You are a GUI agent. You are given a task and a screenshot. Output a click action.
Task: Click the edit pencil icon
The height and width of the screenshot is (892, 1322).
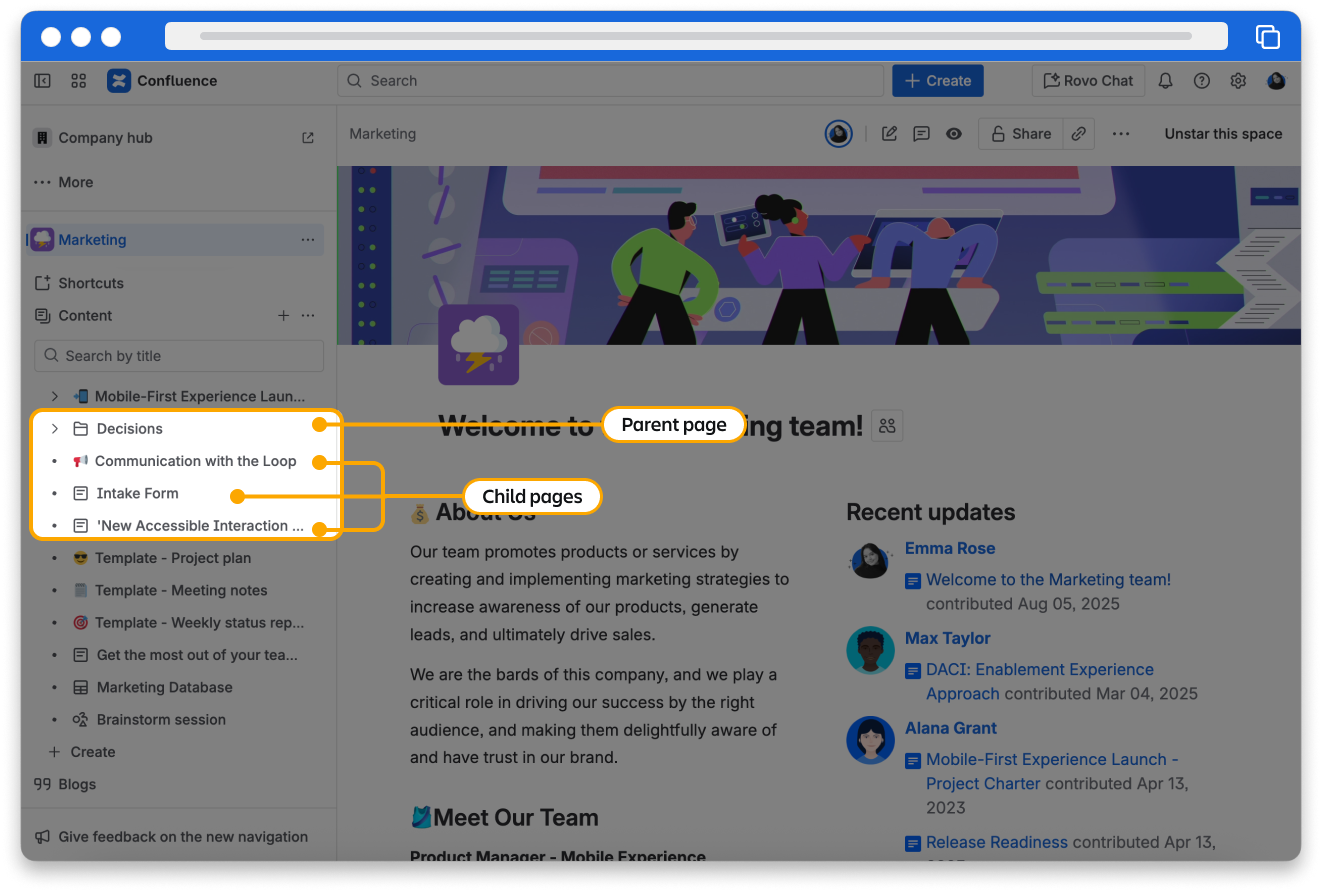[889, 134]
